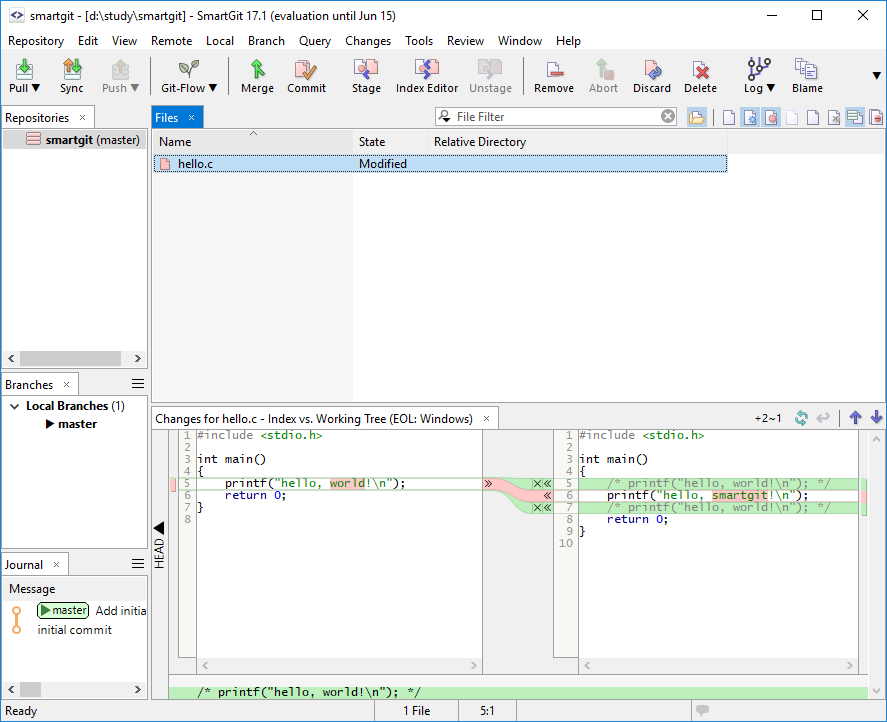Click inside the File Filter field

click(x=557, y=117)
